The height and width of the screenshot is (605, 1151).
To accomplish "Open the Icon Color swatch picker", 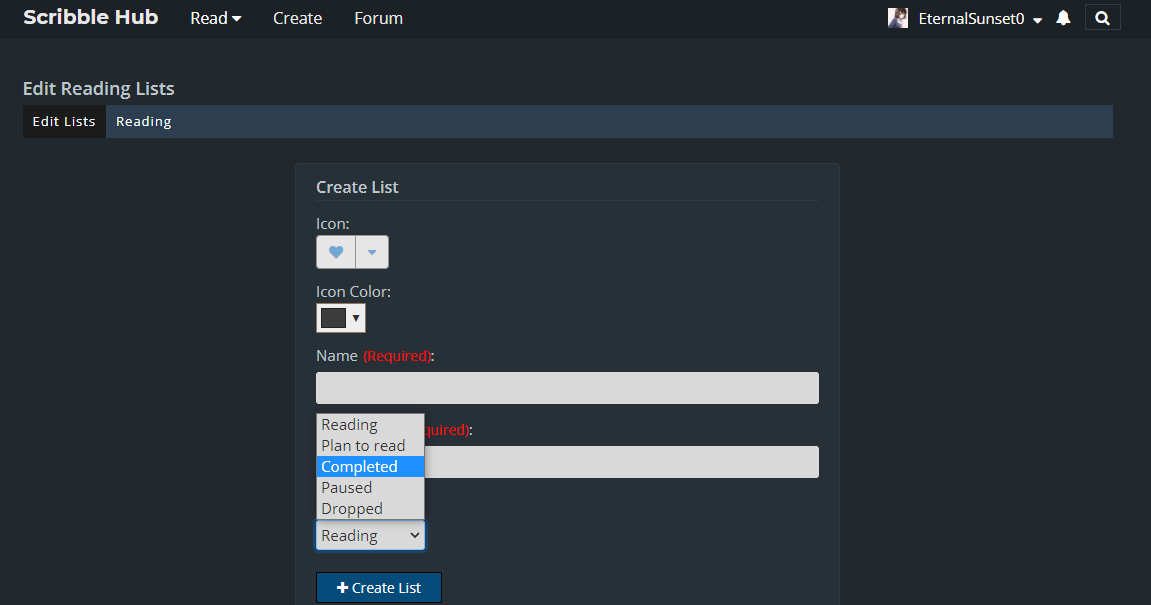I will (x=340, y=318).
